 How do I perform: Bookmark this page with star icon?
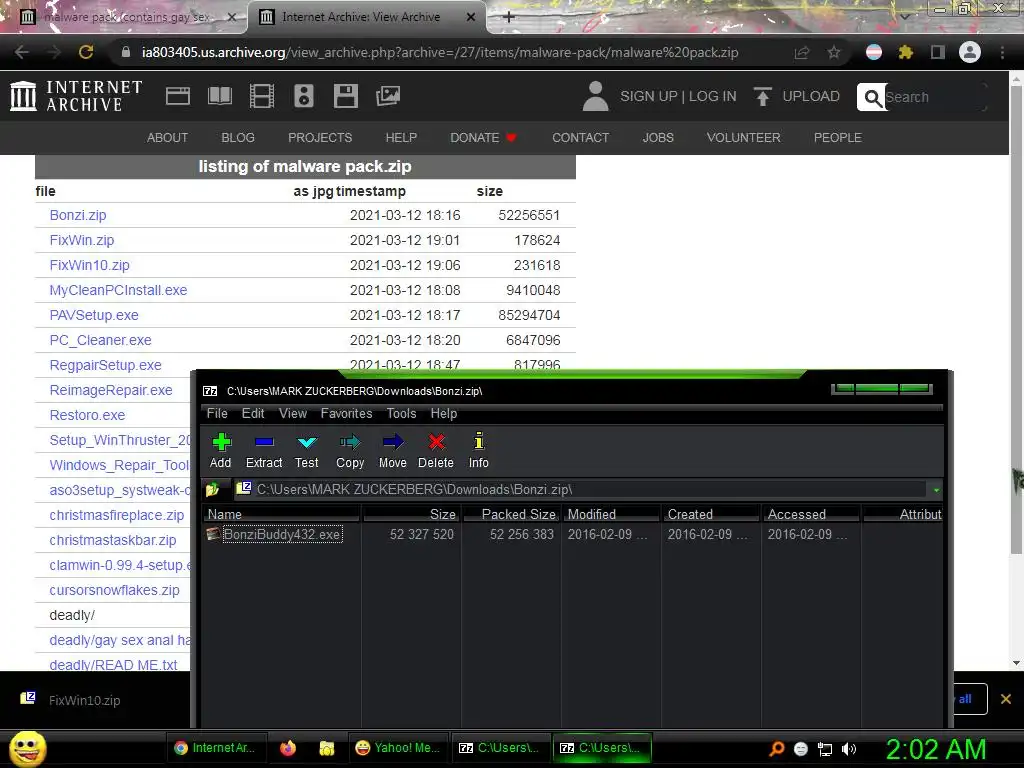click(x=834, y=52)
